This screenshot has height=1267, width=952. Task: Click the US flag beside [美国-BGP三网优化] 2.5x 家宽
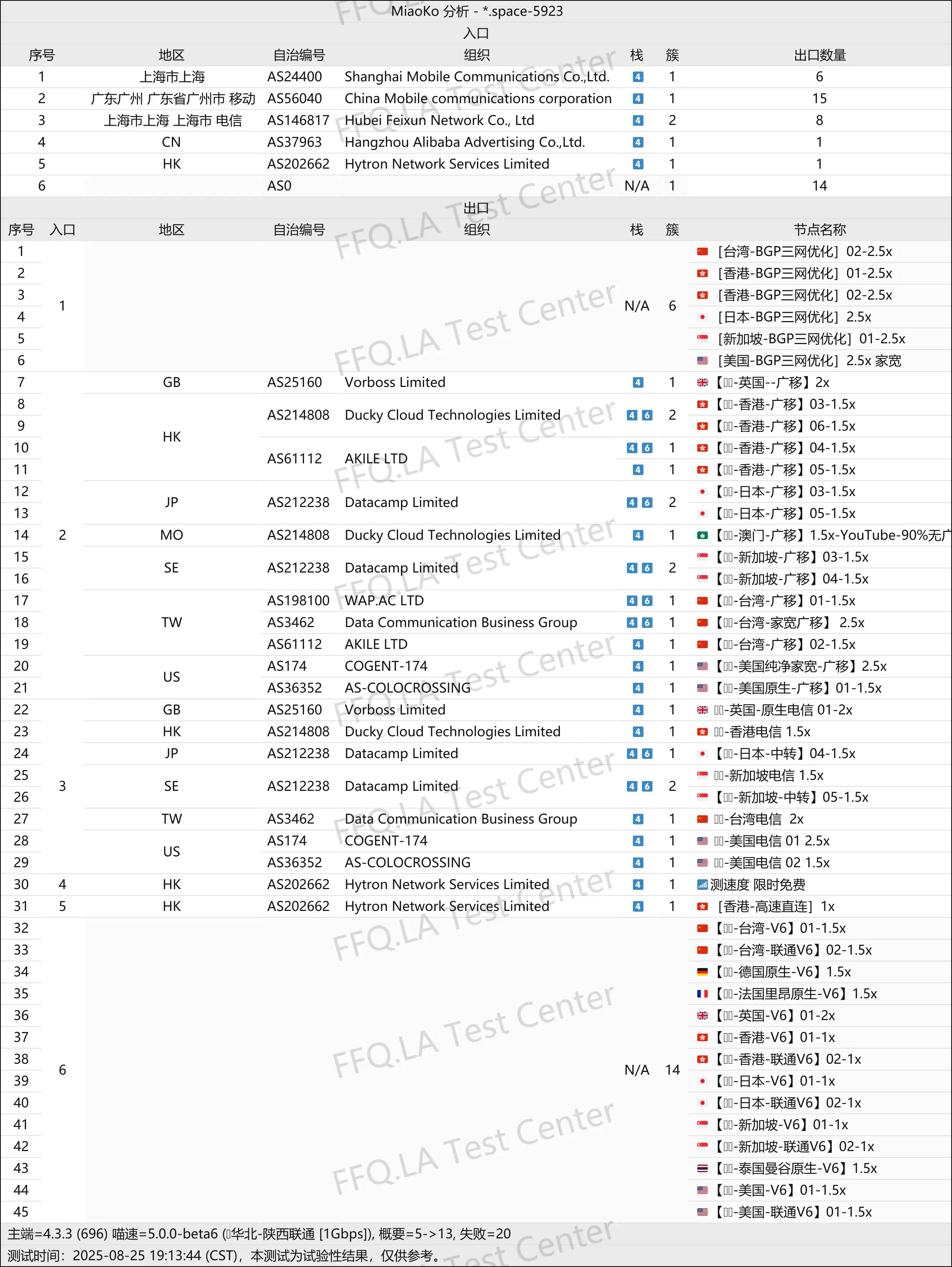coord(703,360)
